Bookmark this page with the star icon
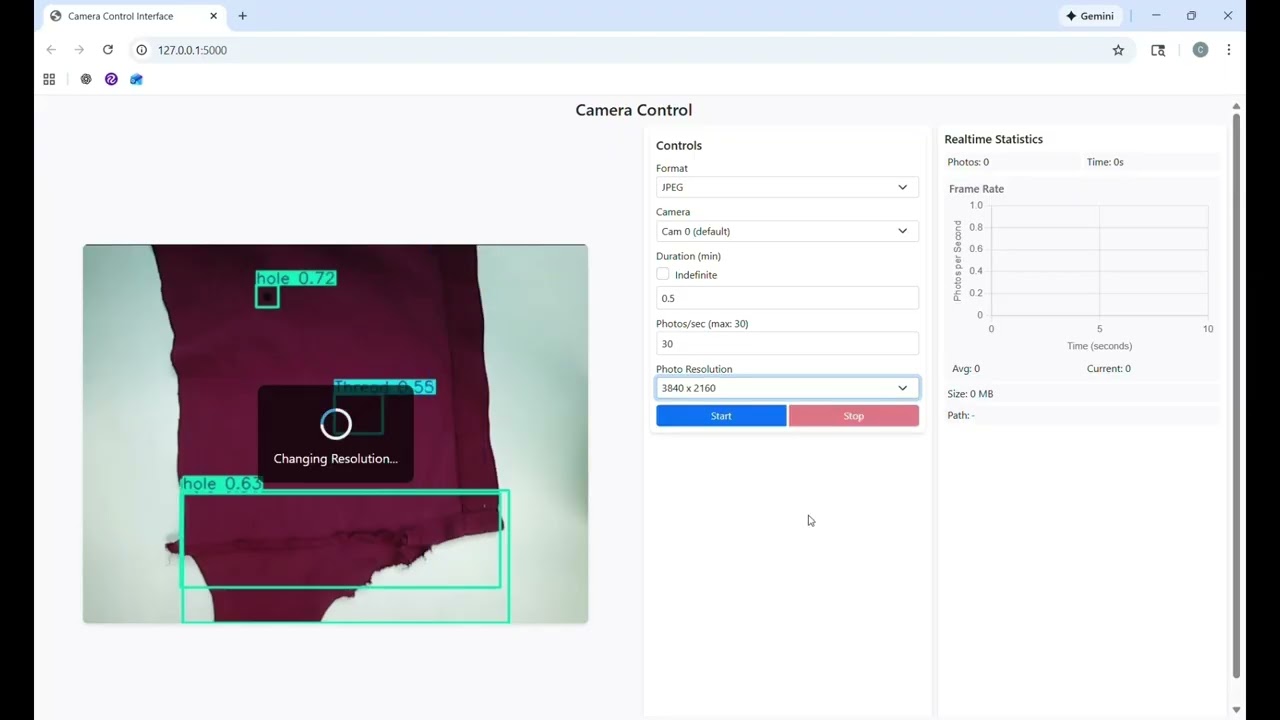Image resolution: width=1280 pixels, height=720 pixels. tap(1118, 50)
